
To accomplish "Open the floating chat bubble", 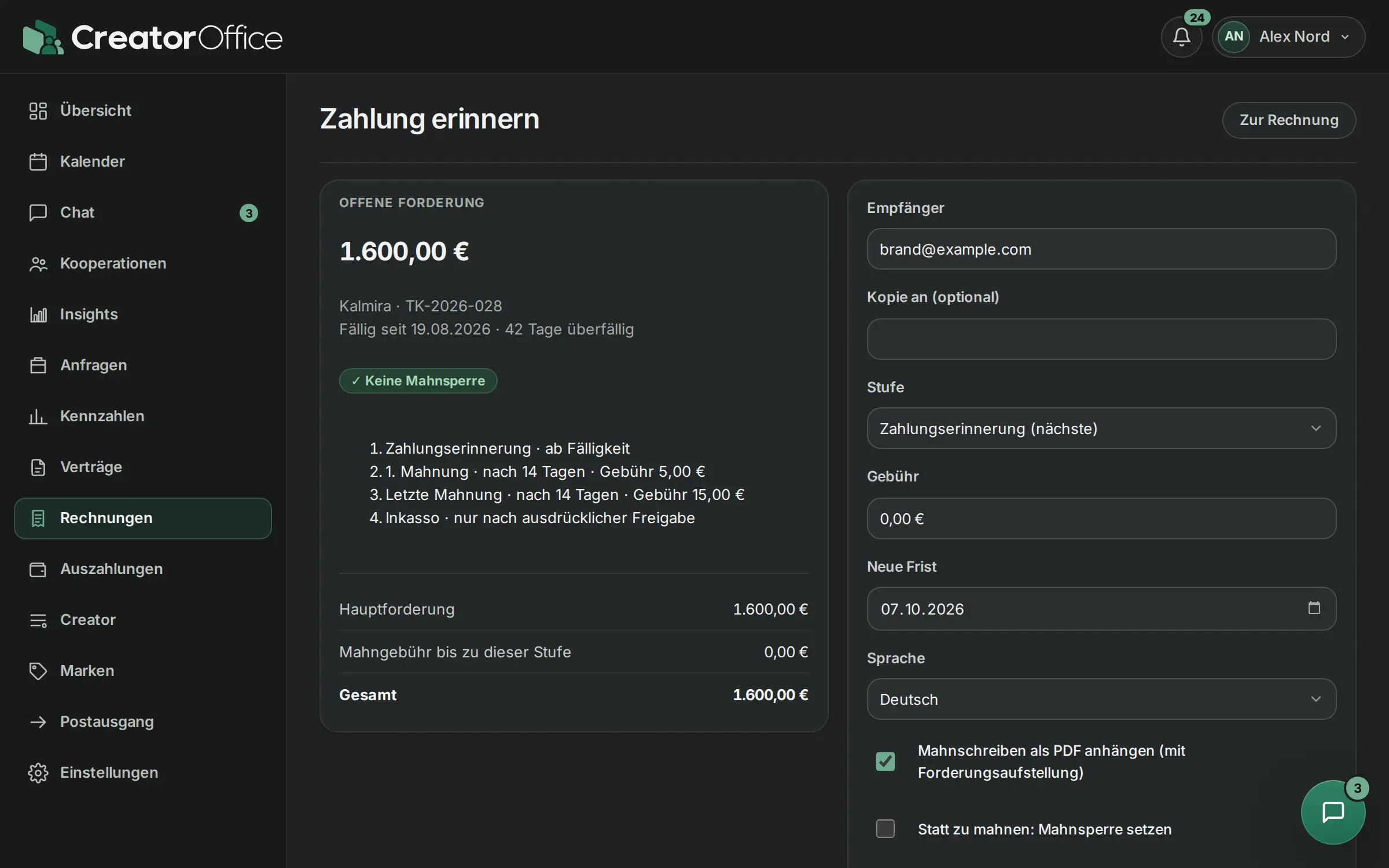I will 1333,812.
